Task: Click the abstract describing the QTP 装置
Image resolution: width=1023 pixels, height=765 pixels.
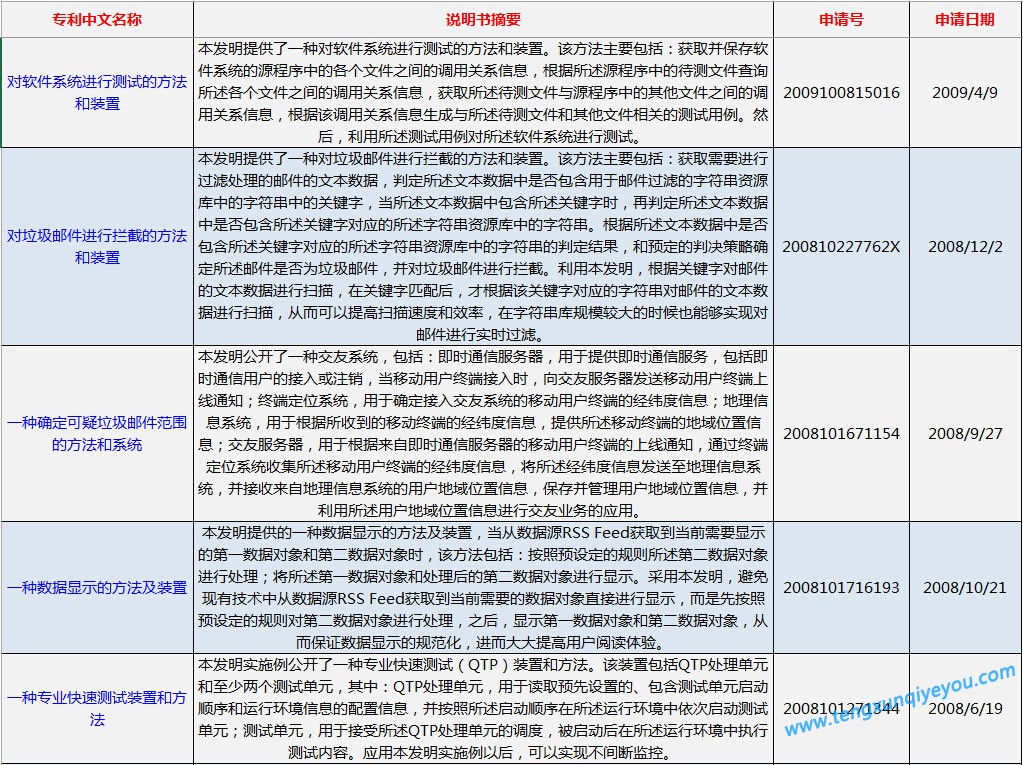Action: pyautogui.click(x=483, y=709)
